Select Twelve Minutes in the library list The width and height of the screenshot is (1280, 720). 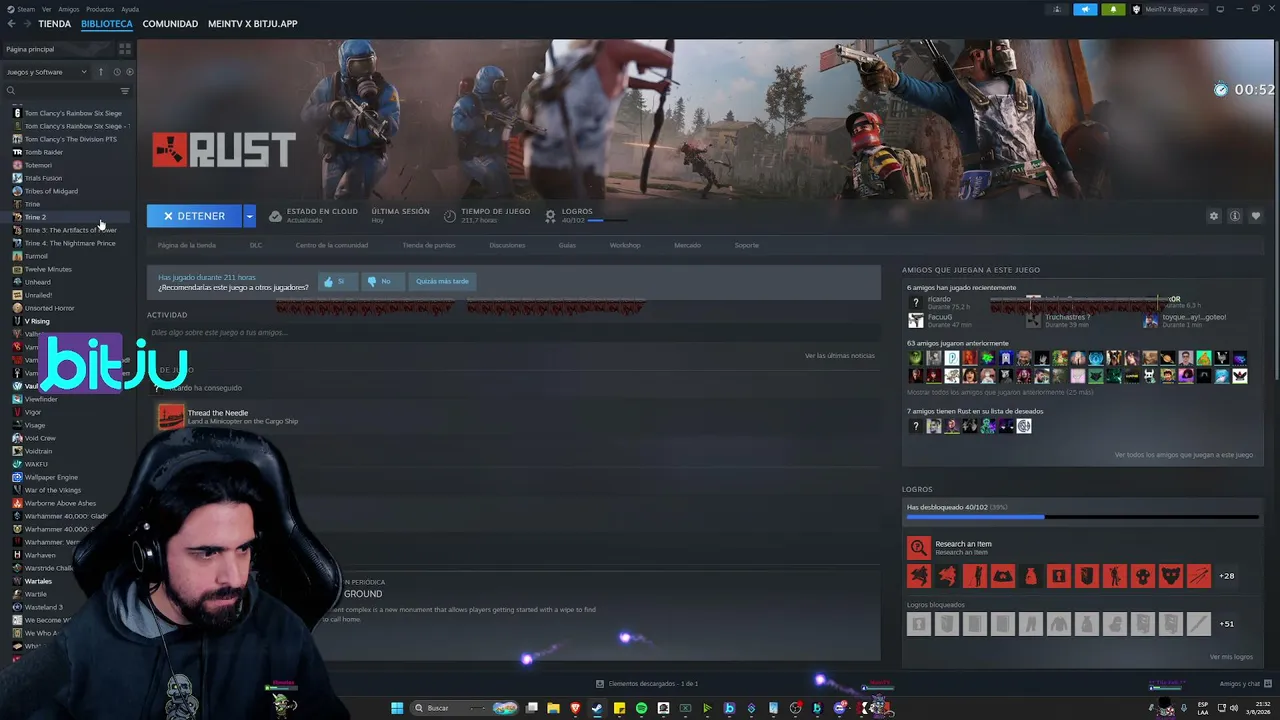click(48, 269)
